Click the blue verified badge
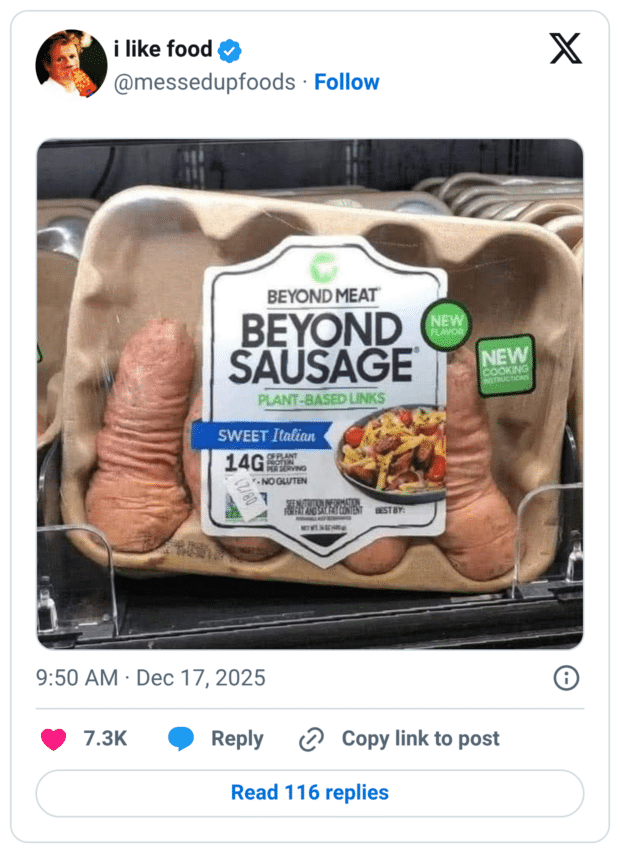 pos(231,50)
